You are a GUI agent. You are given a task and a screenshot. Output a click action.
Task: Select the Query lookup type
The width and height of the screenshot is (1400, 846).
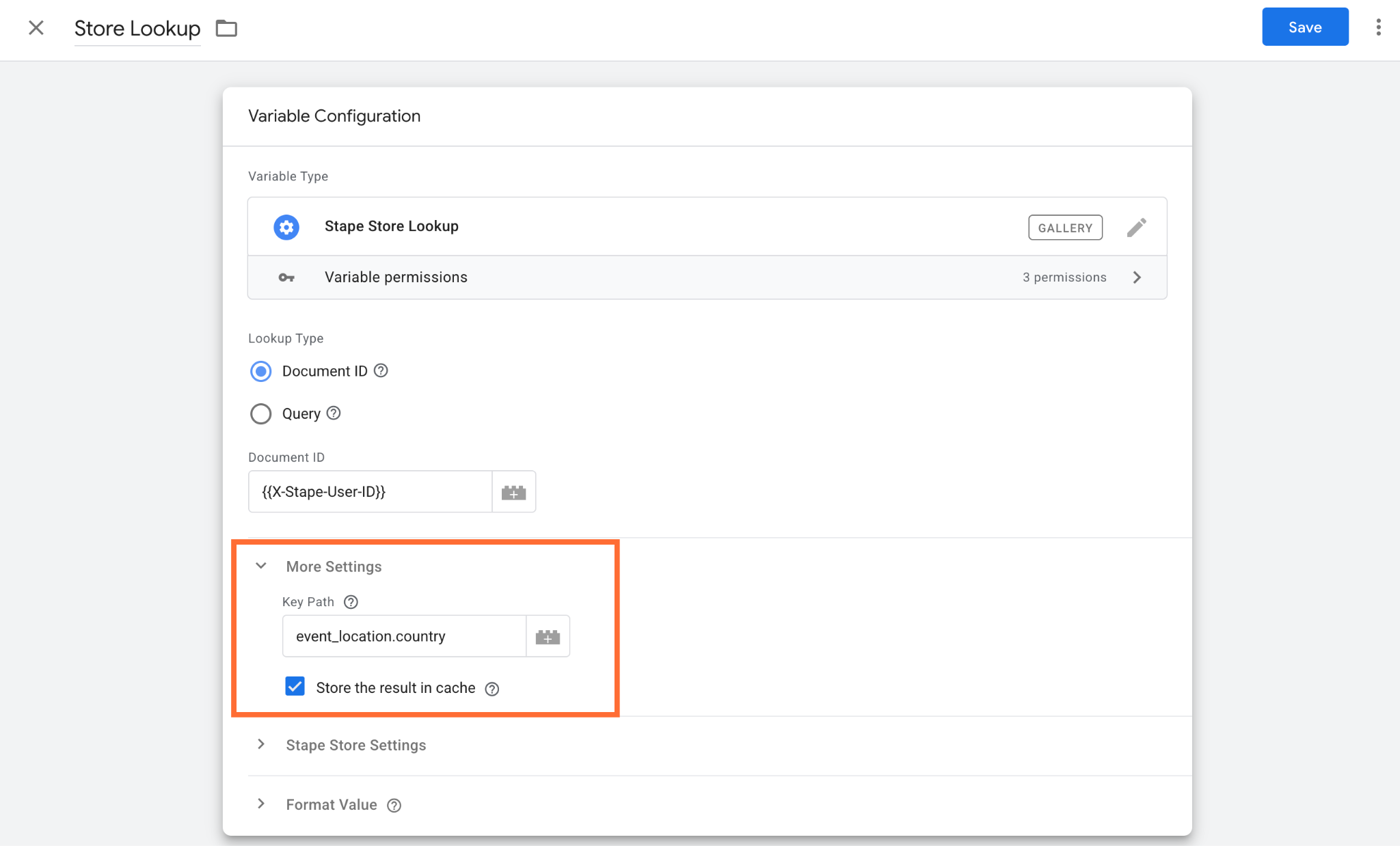pos(260,414)
